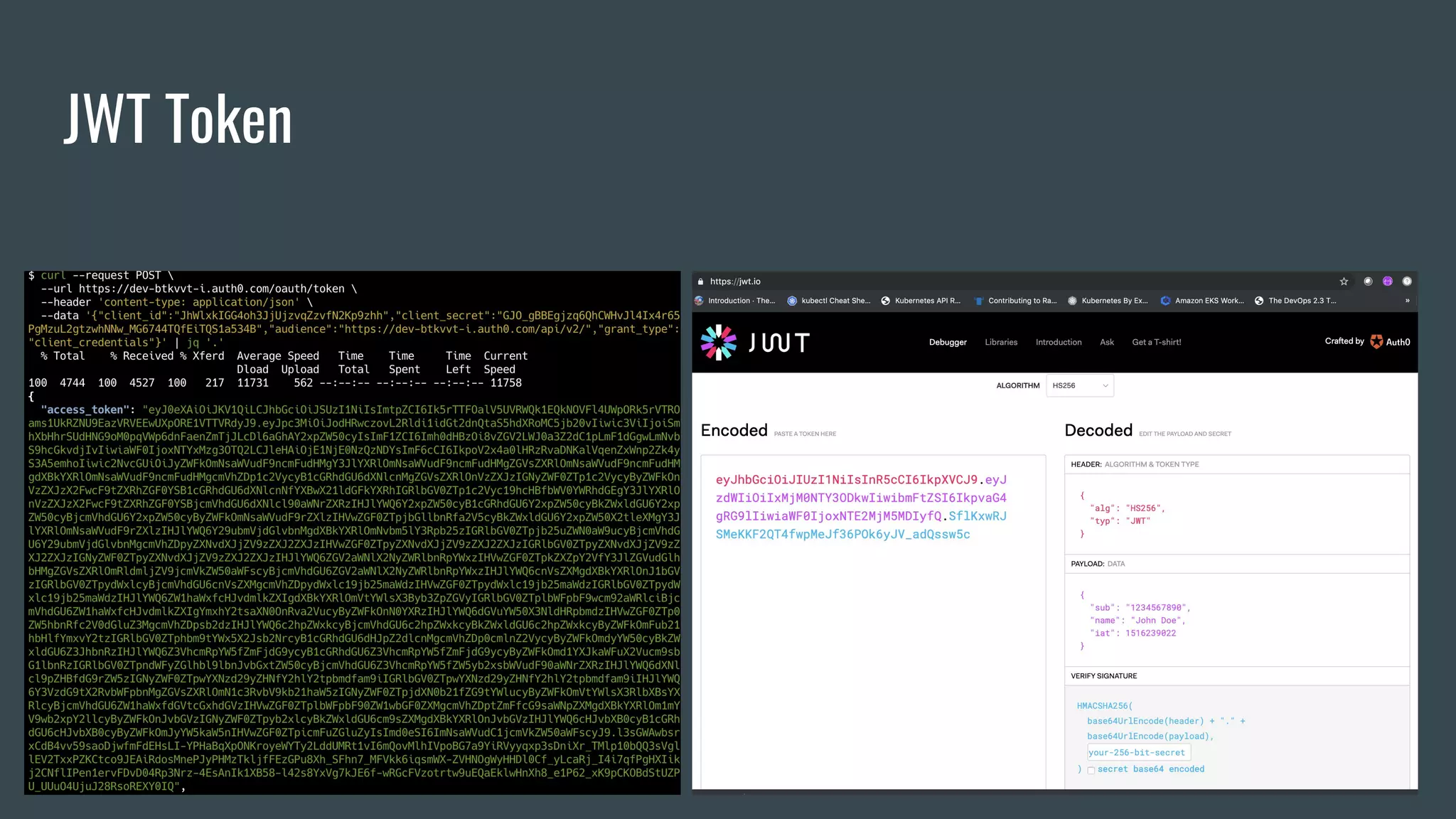Open 'The DevOps 2.3 T...' bookmark
The width and height of the screenshot is (1456, 819).
[x=1295, y=301]
